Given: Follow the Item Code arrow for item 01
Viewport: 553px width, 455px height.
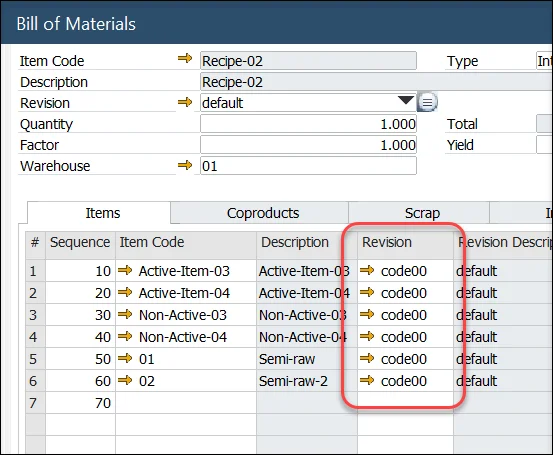Looking at the screenshot, I should (125, 358).
